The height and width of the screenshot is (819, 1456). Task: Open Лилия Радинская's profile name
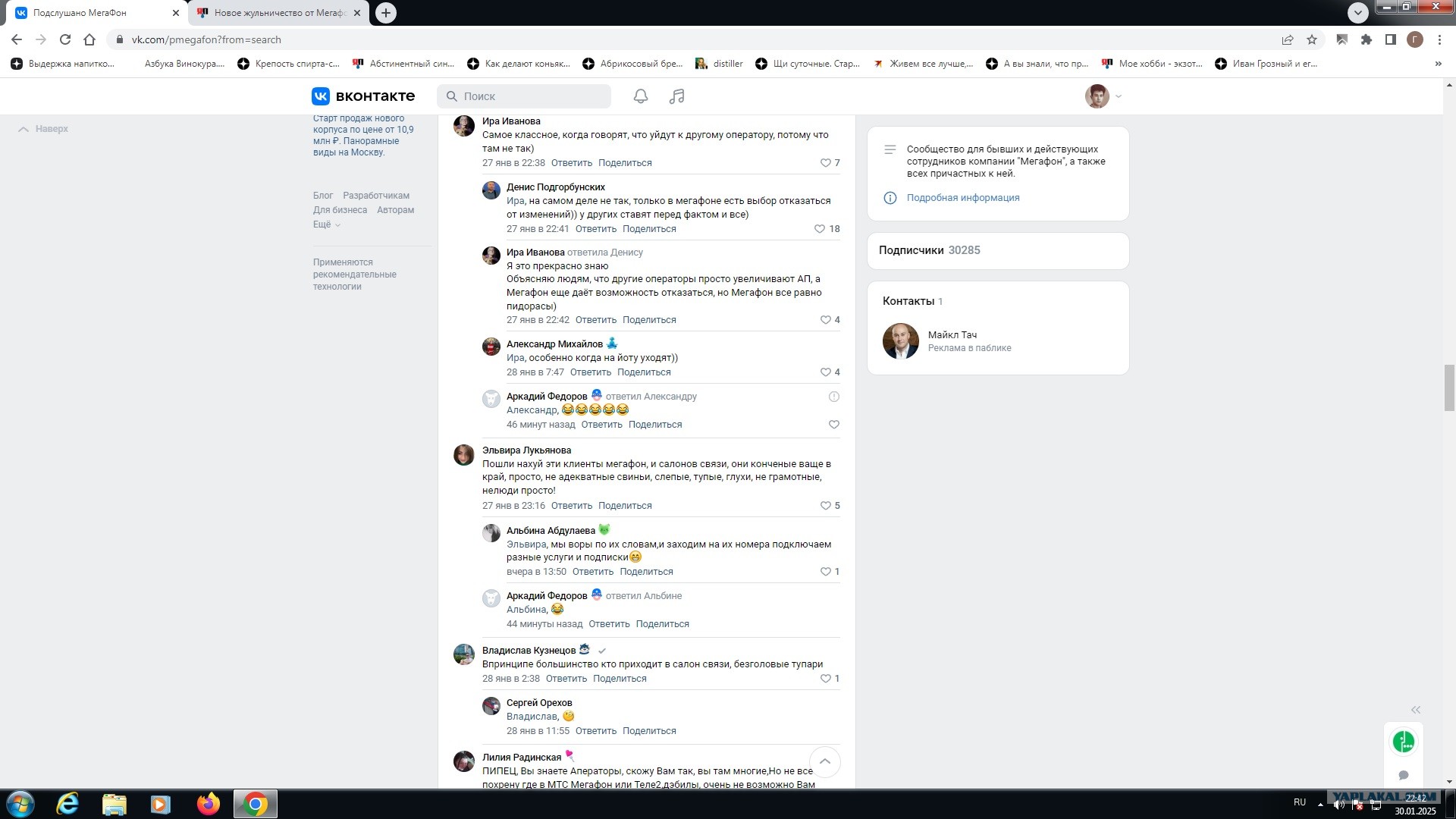point(522,758)
